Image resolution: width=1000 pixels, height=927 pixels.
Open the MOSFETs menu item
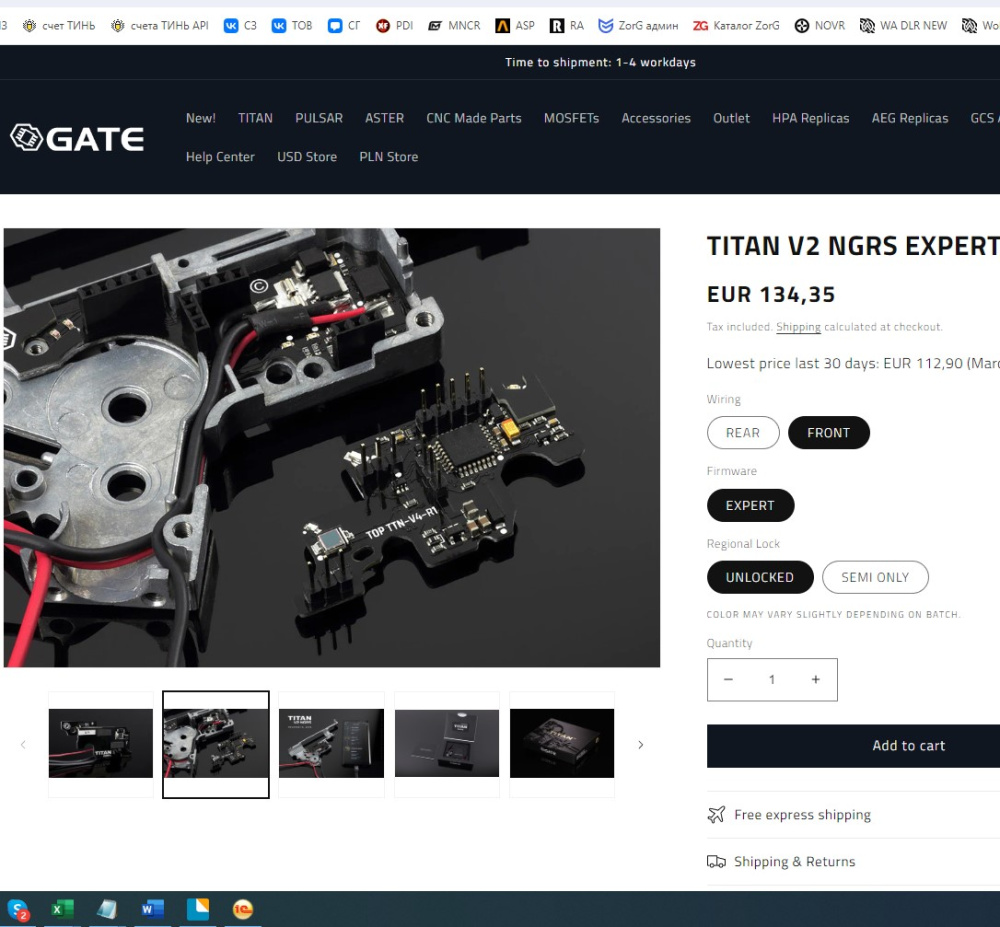pyautogui.click(x=571, y=118)
